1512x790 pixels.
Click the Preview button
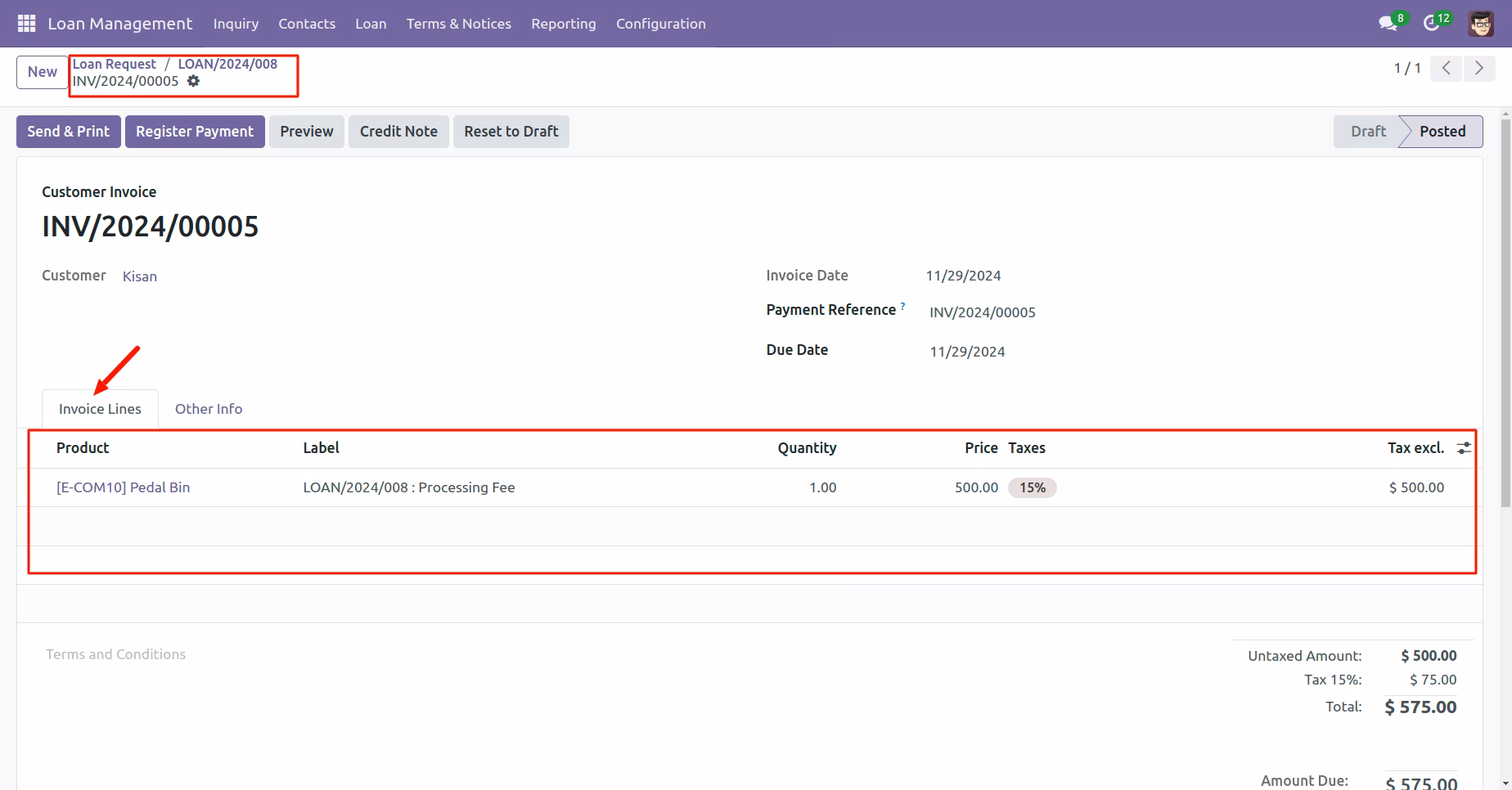pyautogui.click(x=307, y=132)
